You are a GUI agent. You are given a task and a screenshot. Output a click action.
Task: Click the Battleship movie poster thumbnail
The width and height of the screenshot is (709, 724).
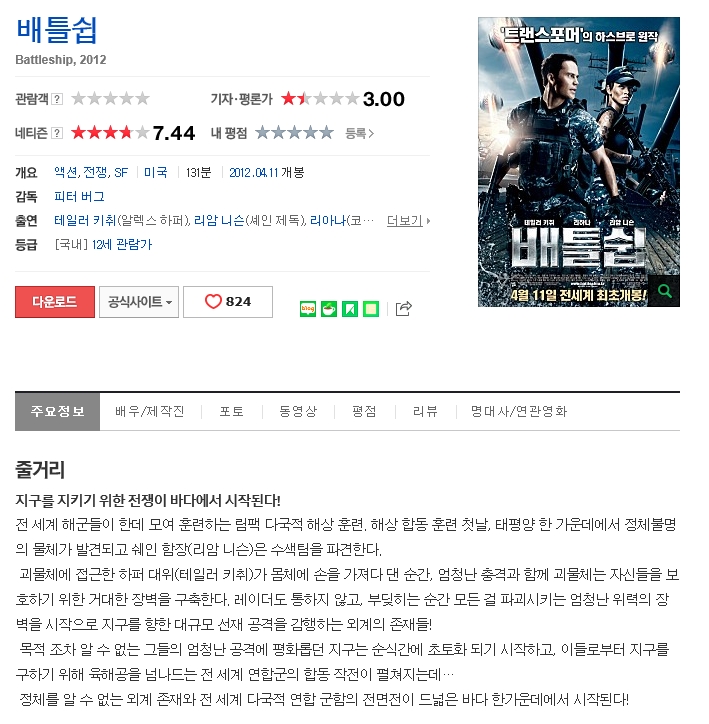coord(579,162)
